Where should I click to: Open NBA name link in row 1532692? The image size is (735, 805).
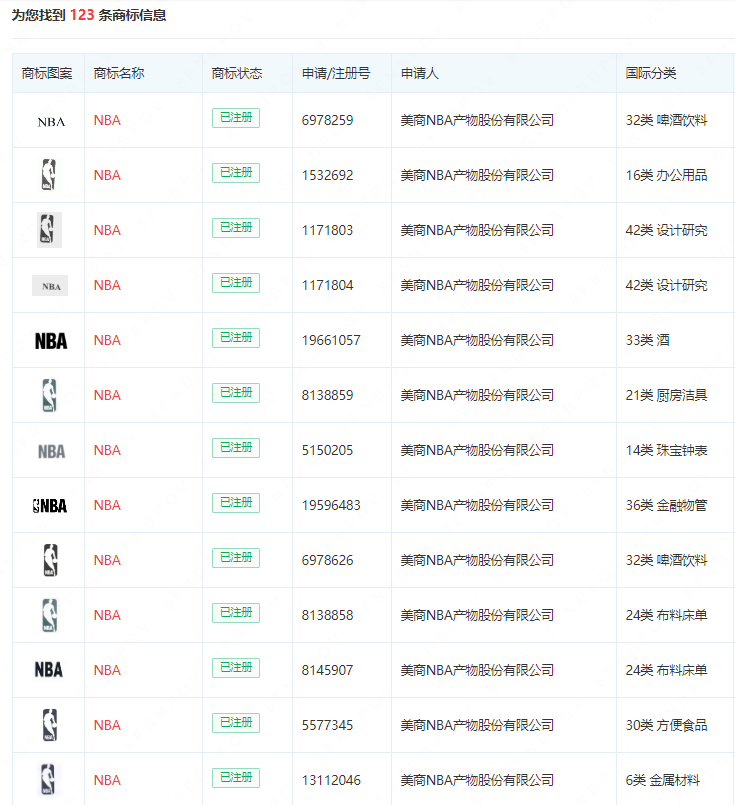pos(107,175)
